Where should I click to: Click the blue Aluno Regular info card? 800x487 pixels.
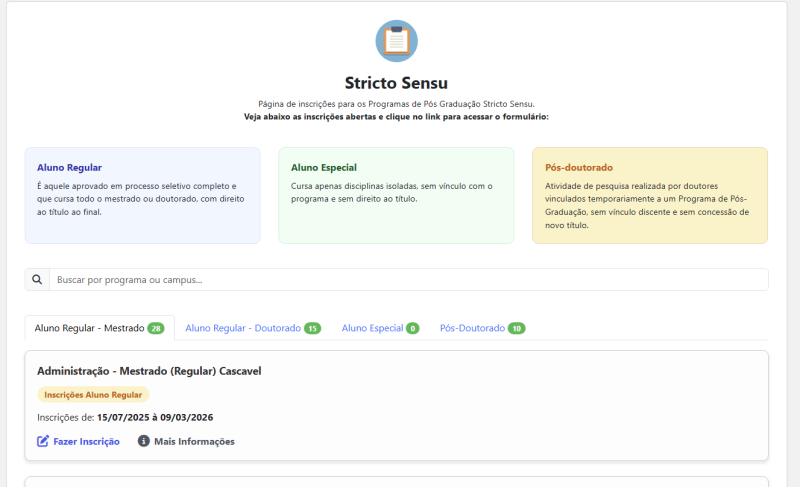click(x=142, y=196)
